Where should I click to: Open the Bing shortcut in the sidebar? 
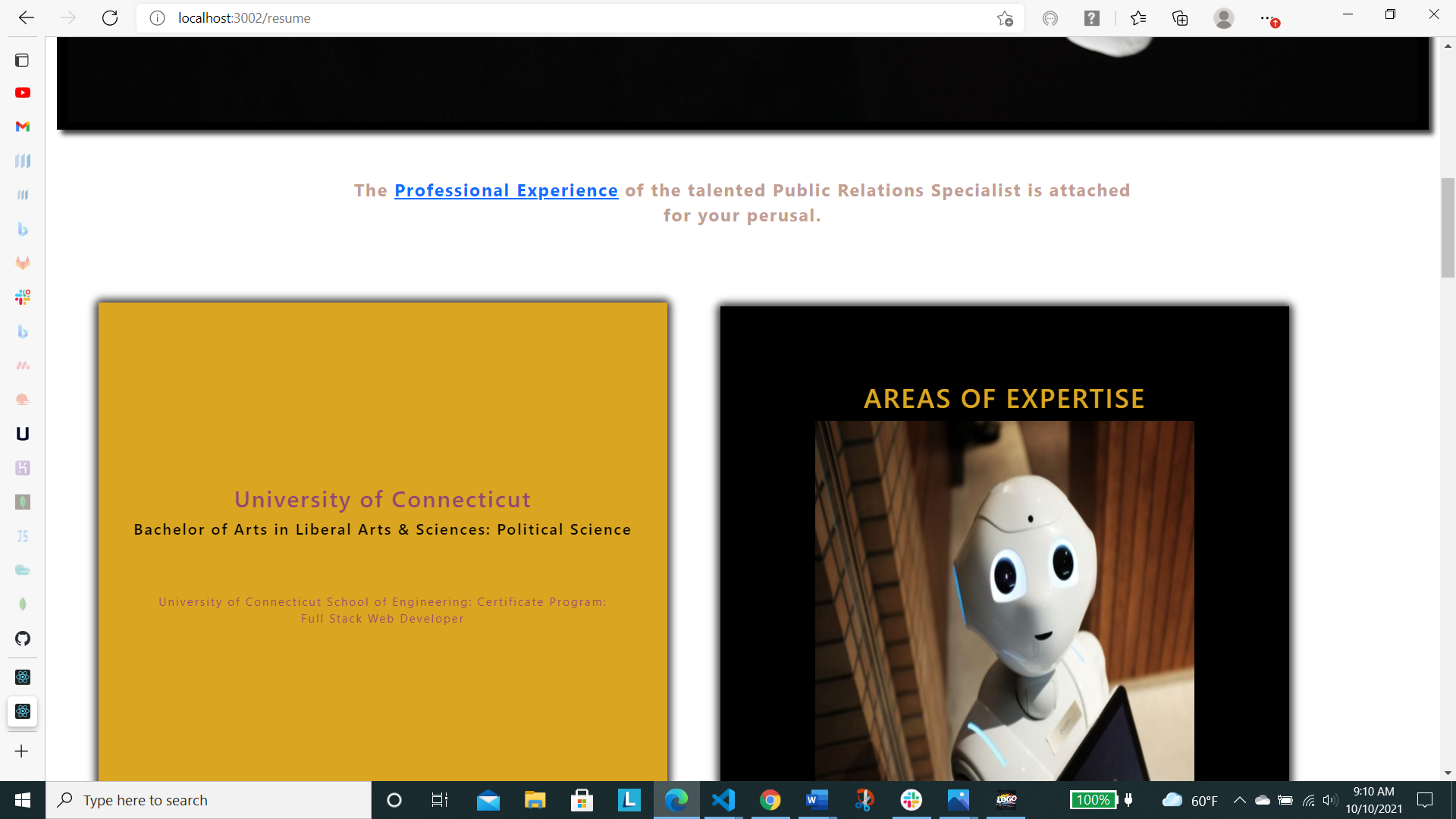pyautogui.click(x=23, y=229)
